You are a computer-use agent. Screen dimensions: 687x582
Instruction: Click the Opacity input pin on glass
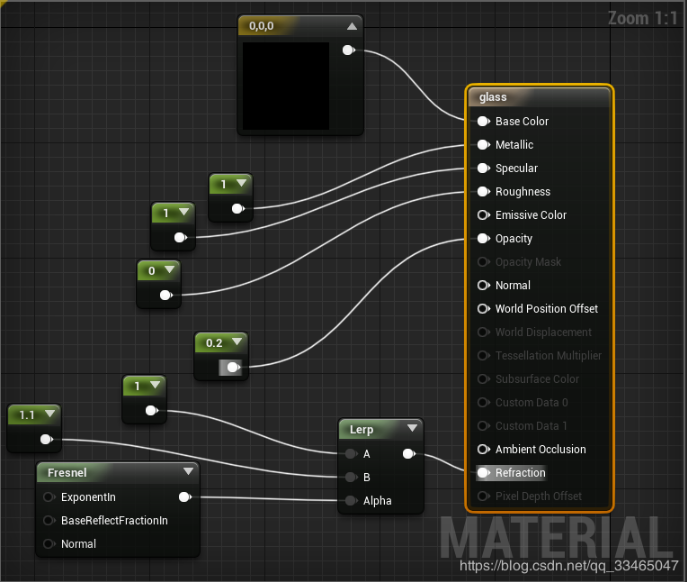pyautogui.click(x=483, y=238)
